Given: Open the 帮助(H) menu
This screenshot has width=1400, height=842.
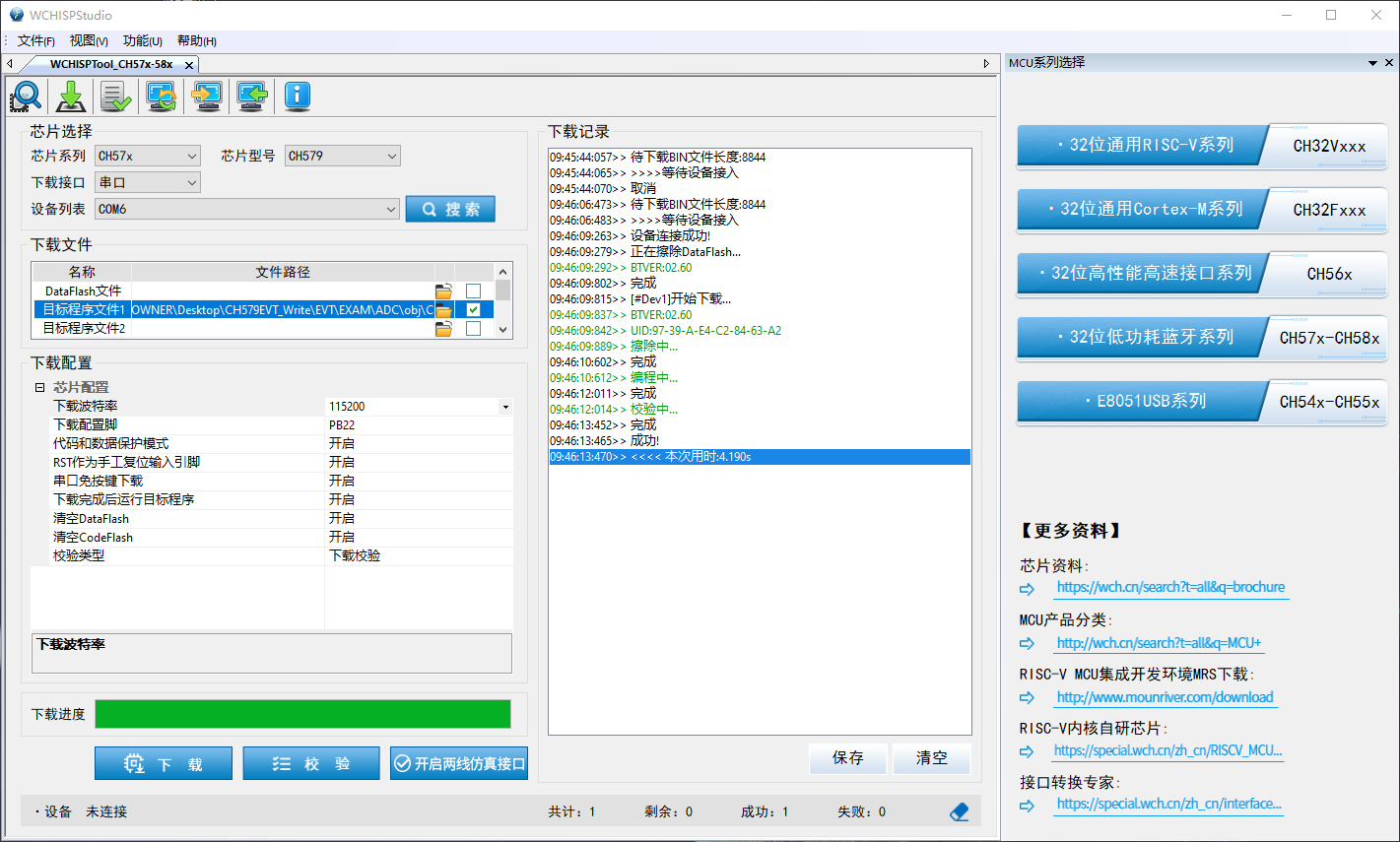Looking at the screenshot, I should pos(197,40).
